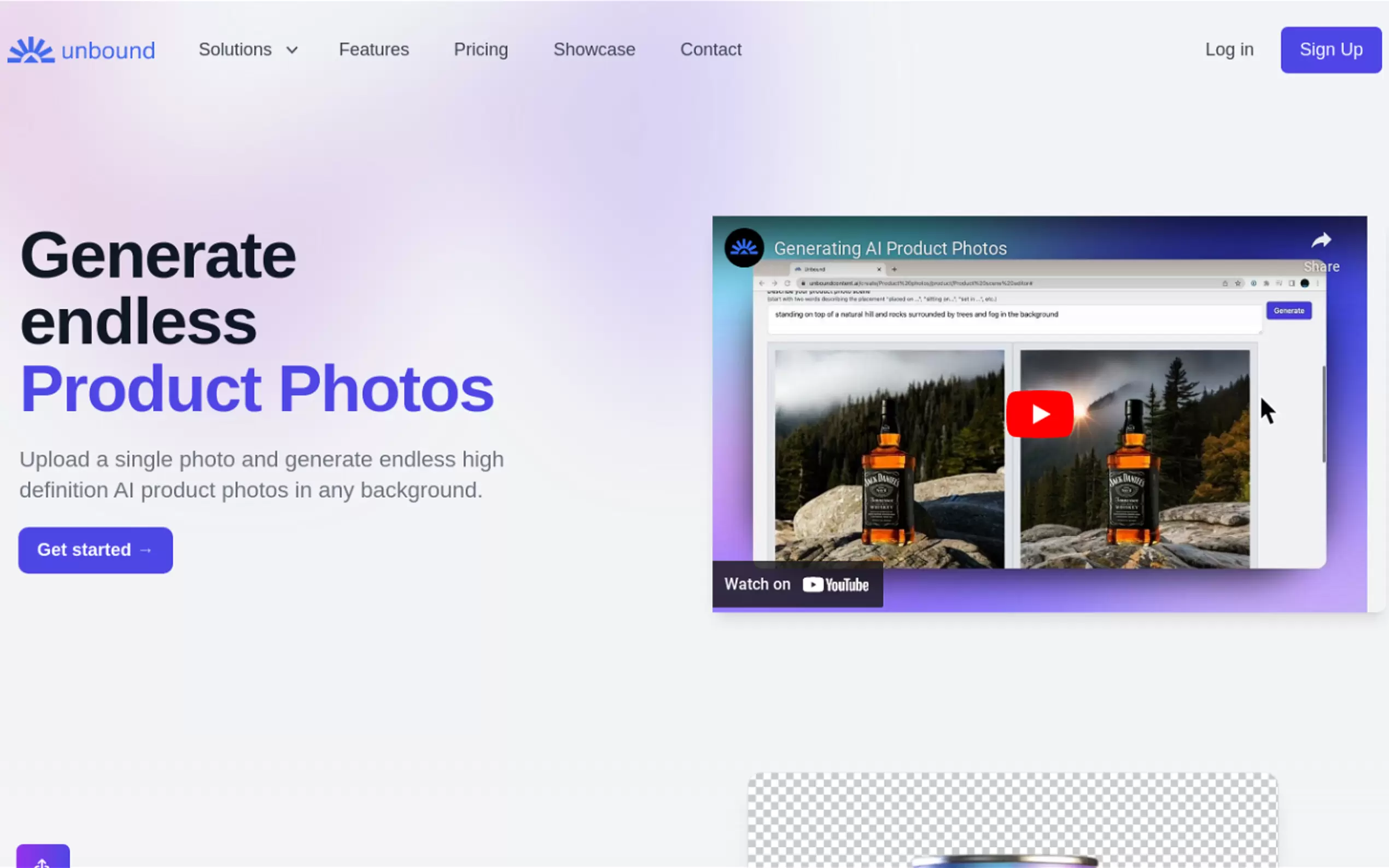This screenshot has height=868, width=1389.
Task: Click the unbound brand name text
Action: pyautogui.click(x=108, y=50)
